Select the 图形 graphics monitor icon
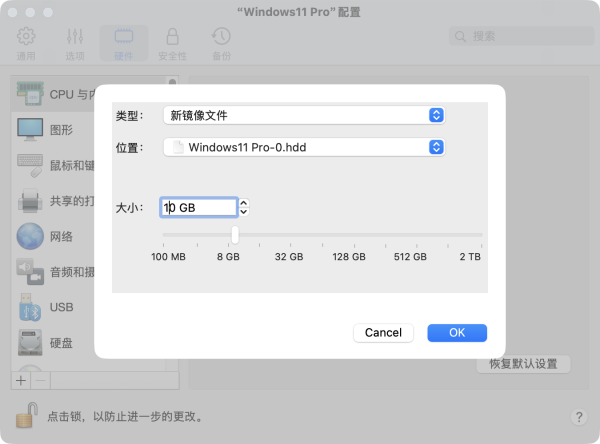 click(x=30, y=129)
